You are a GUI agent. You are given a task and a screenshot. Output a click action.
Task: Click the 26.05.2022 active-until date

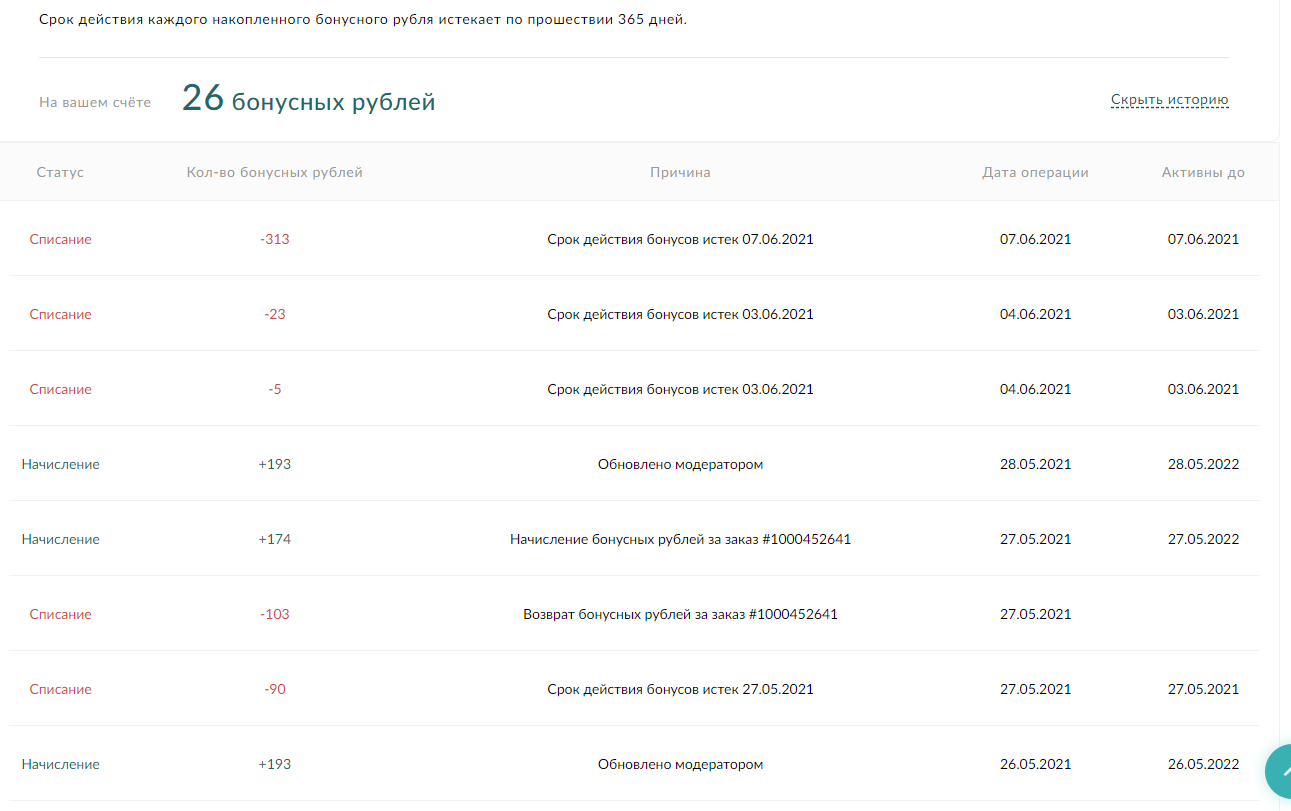coord(1203,764)
